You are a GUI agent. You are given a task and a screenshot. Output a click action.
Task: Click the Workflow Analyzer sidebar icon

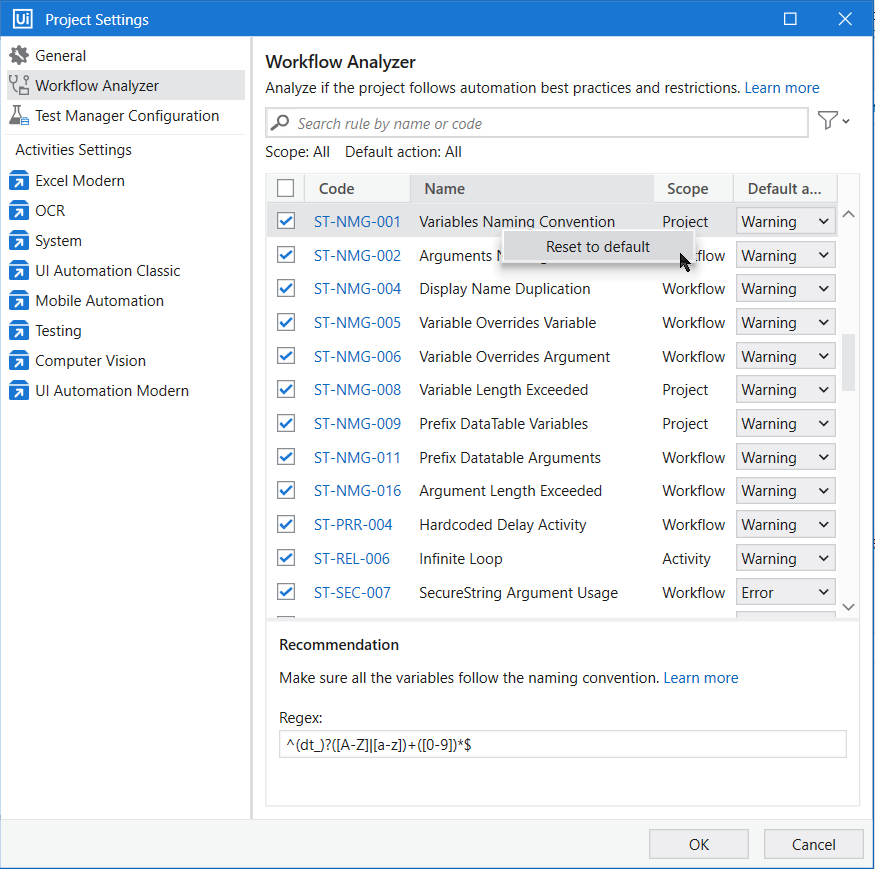pos(19,86)
